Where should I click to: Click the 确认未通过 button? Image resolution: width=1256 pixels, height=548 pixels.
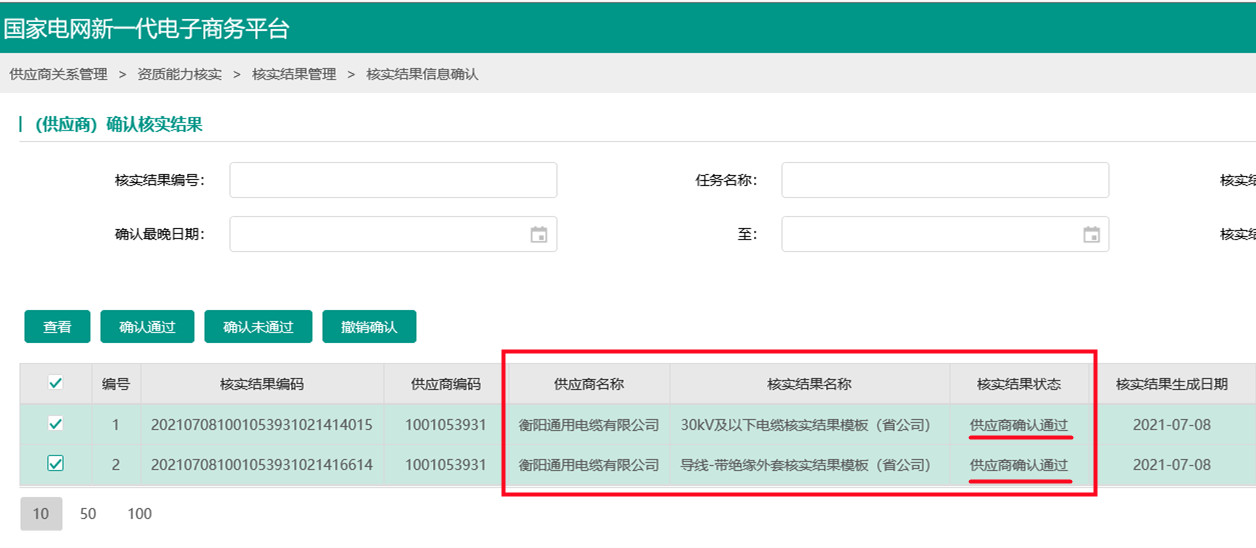pyautogui.click(x=258, y=327)
